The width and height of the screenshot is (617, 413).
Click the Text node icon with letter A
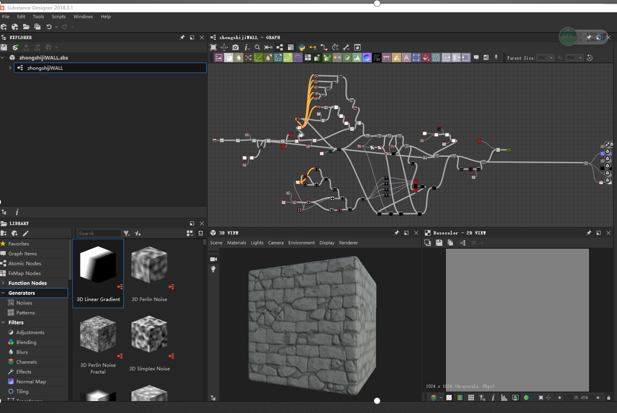406,58
